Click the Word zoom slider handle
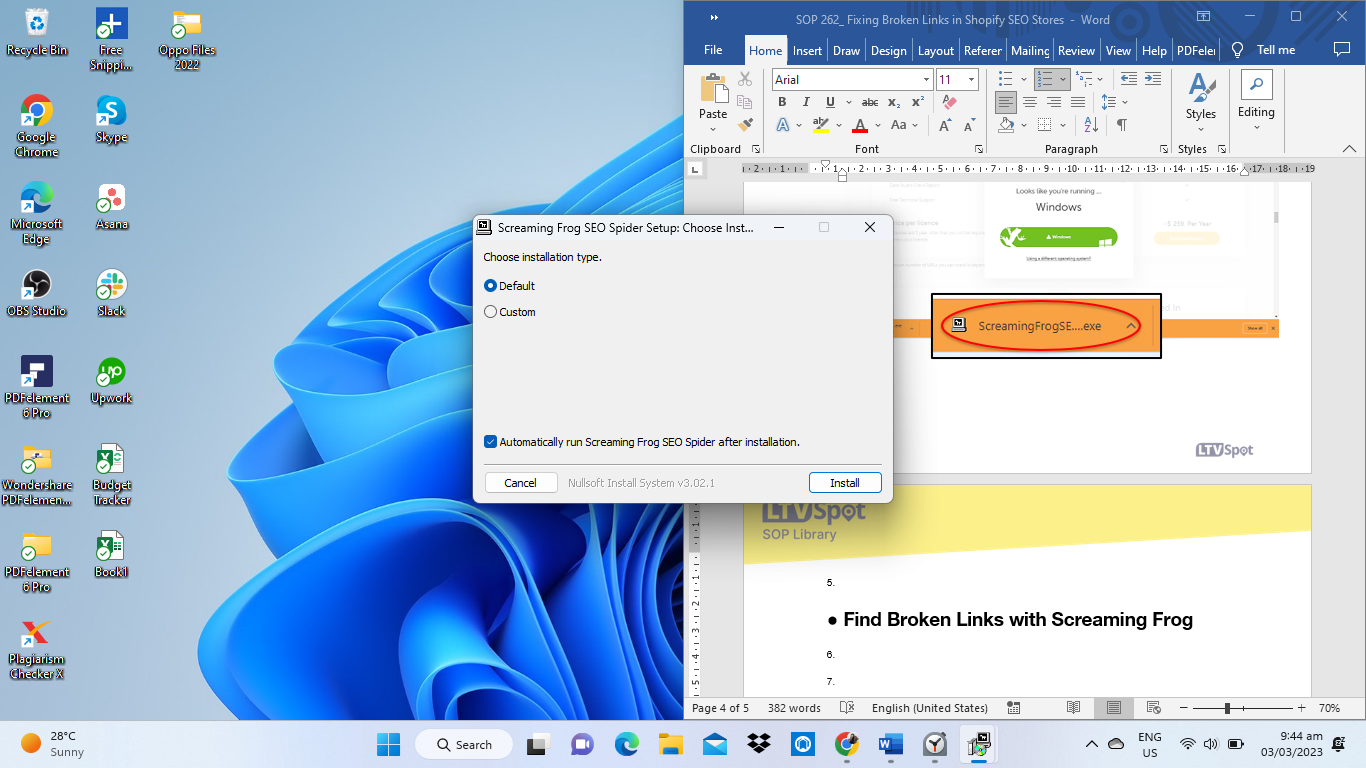The height and width of the screenshot is (768, 1366). pyautogui.click(x=1227, y=708)
